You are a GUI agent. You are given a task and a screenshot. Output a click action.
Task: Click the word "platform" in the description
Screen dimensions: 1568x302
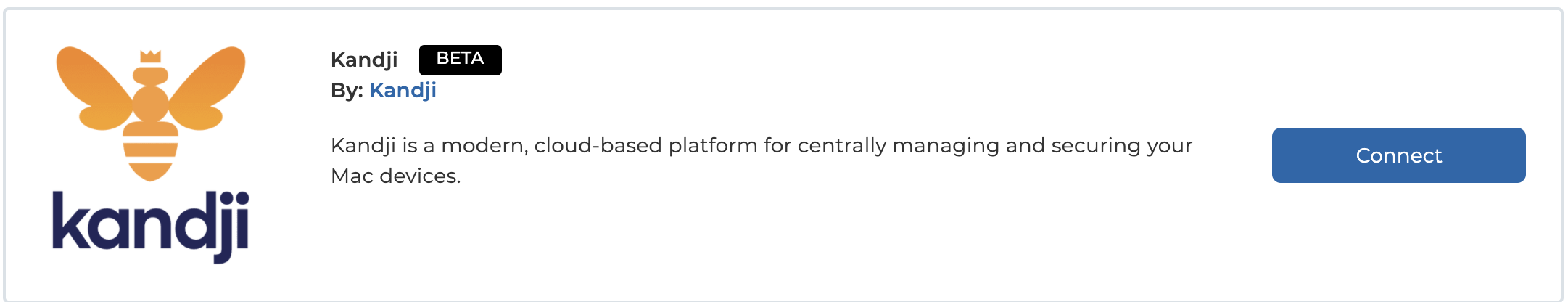713,147
